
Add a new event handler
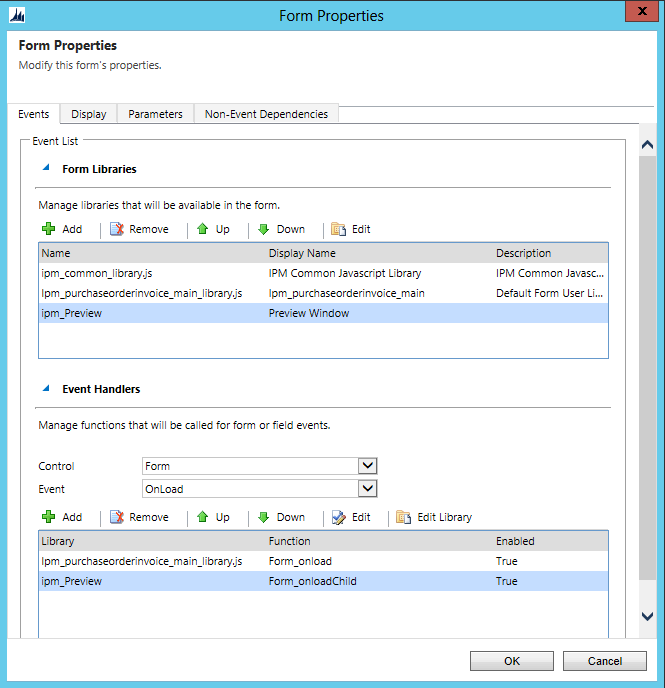[x=61, y=517]
